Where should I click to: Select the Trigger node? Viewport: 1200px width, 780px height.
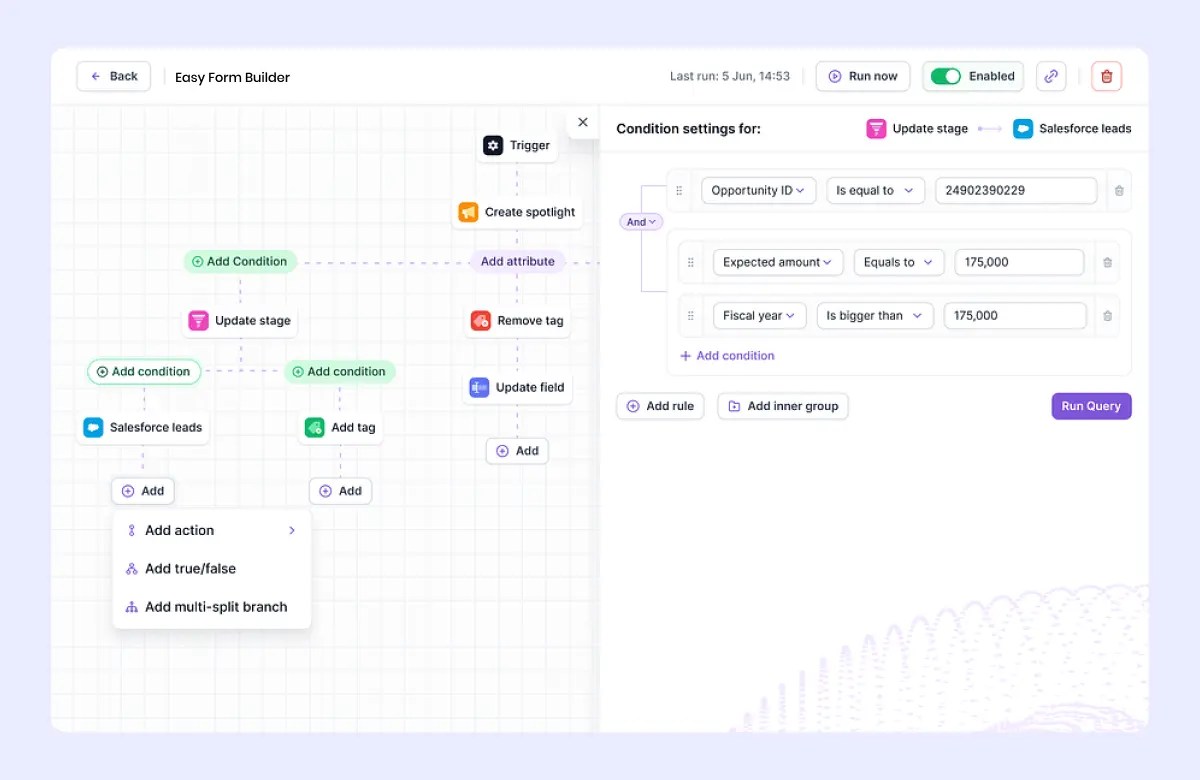pos(517,145)
